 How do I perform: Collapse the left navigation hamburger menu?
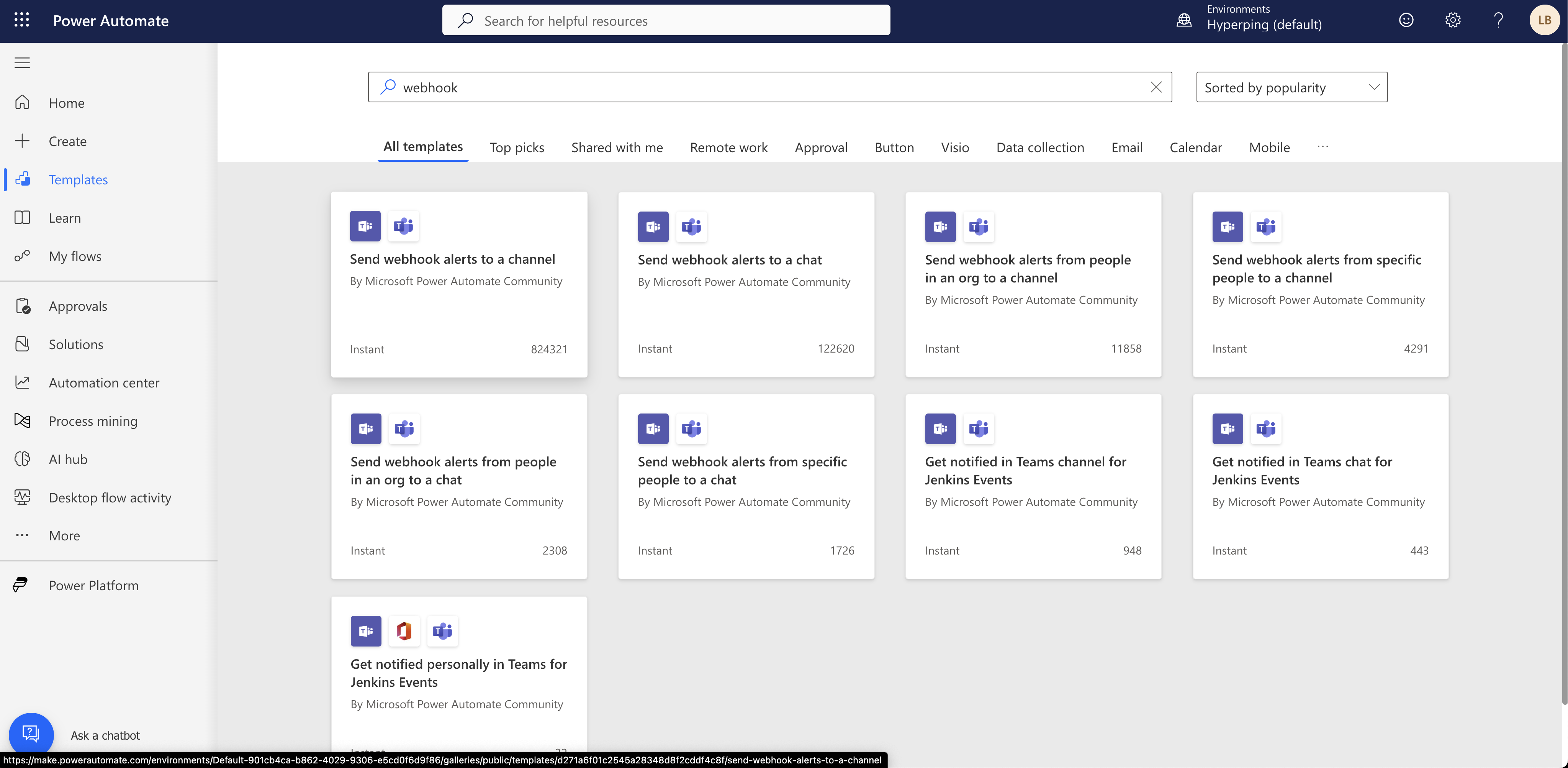click(22, 63)
